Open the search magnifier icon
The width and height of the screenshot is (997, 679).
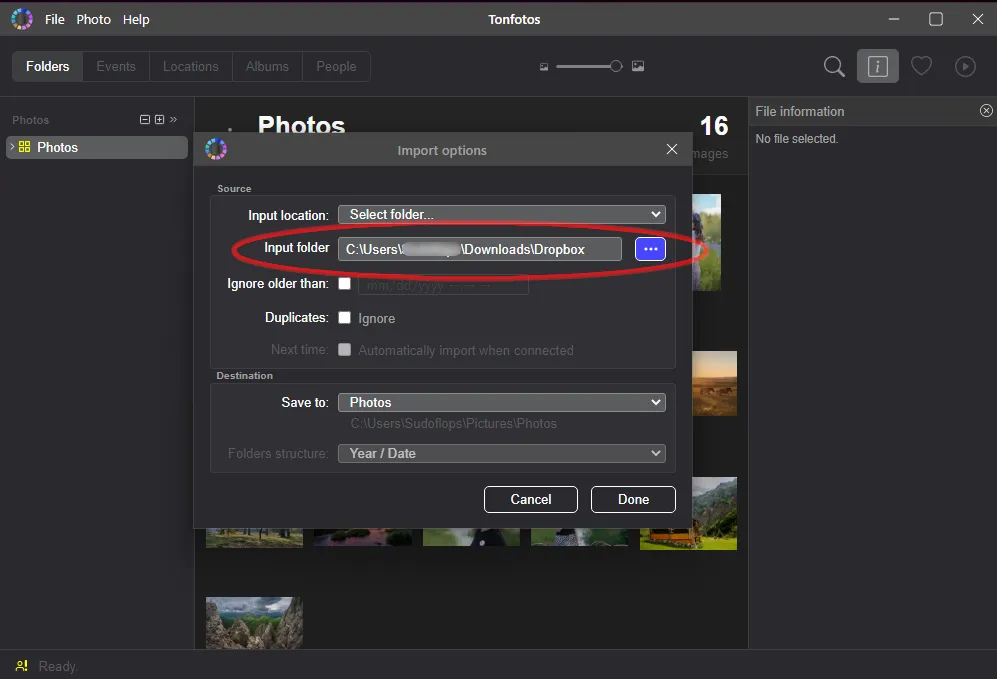pyautogui.click(x=833, y=66)
